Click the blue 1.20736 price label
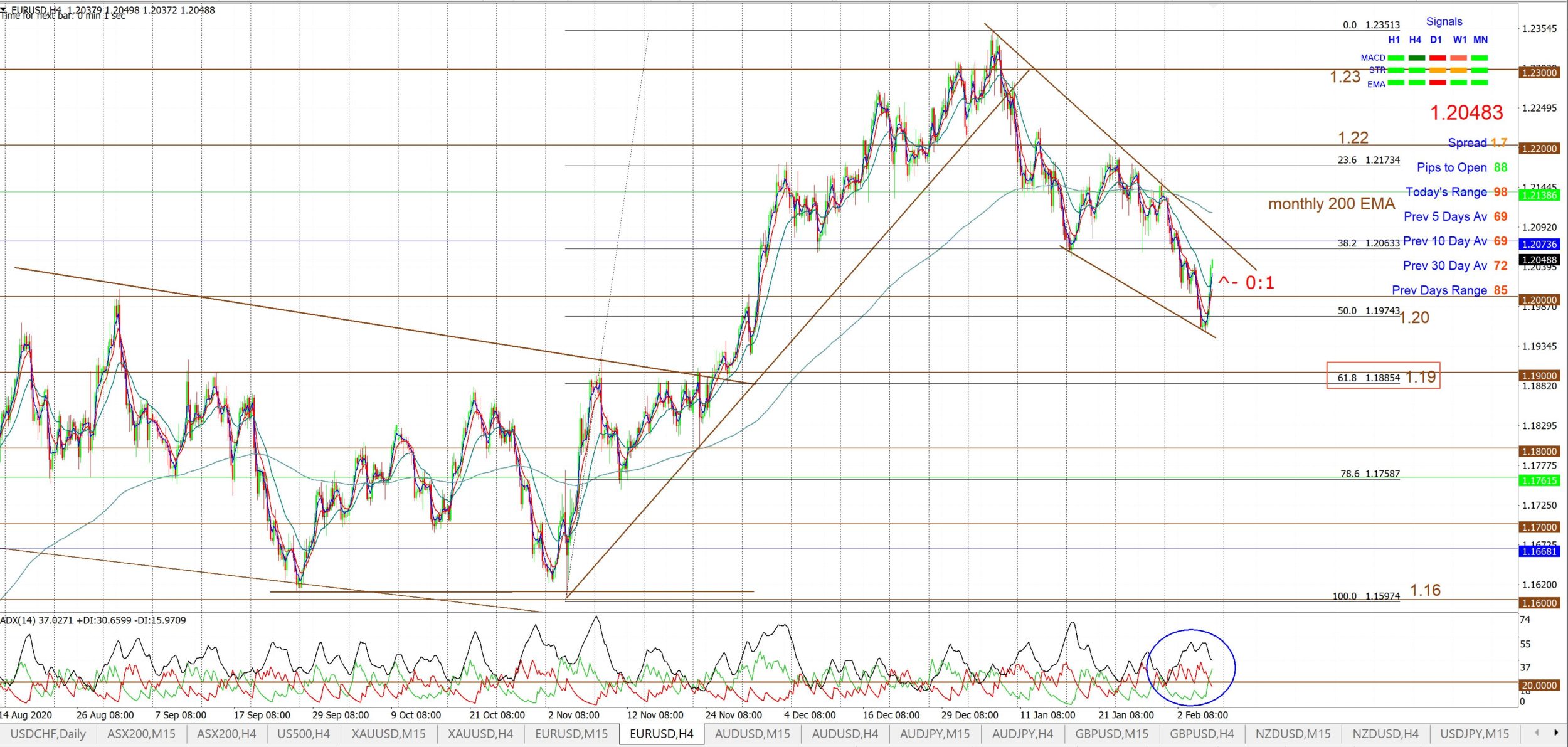Screen dimensions: 1568x747 coord(1539,245)
